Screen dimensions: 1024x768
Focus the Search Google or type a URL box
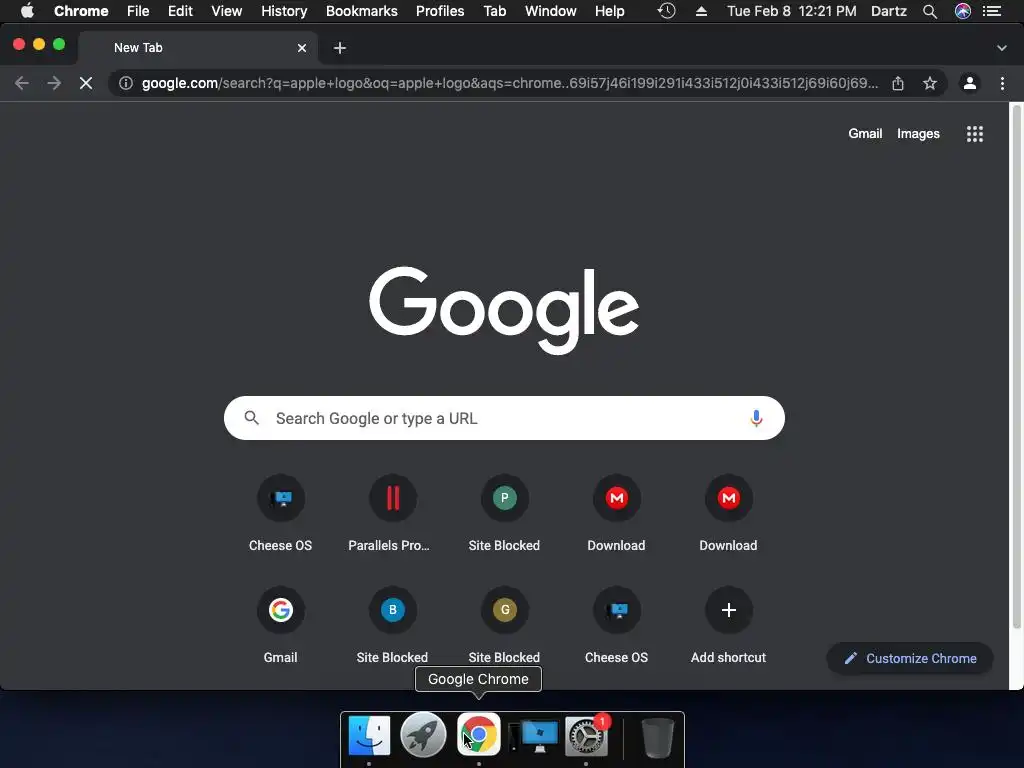pos(504,418)
